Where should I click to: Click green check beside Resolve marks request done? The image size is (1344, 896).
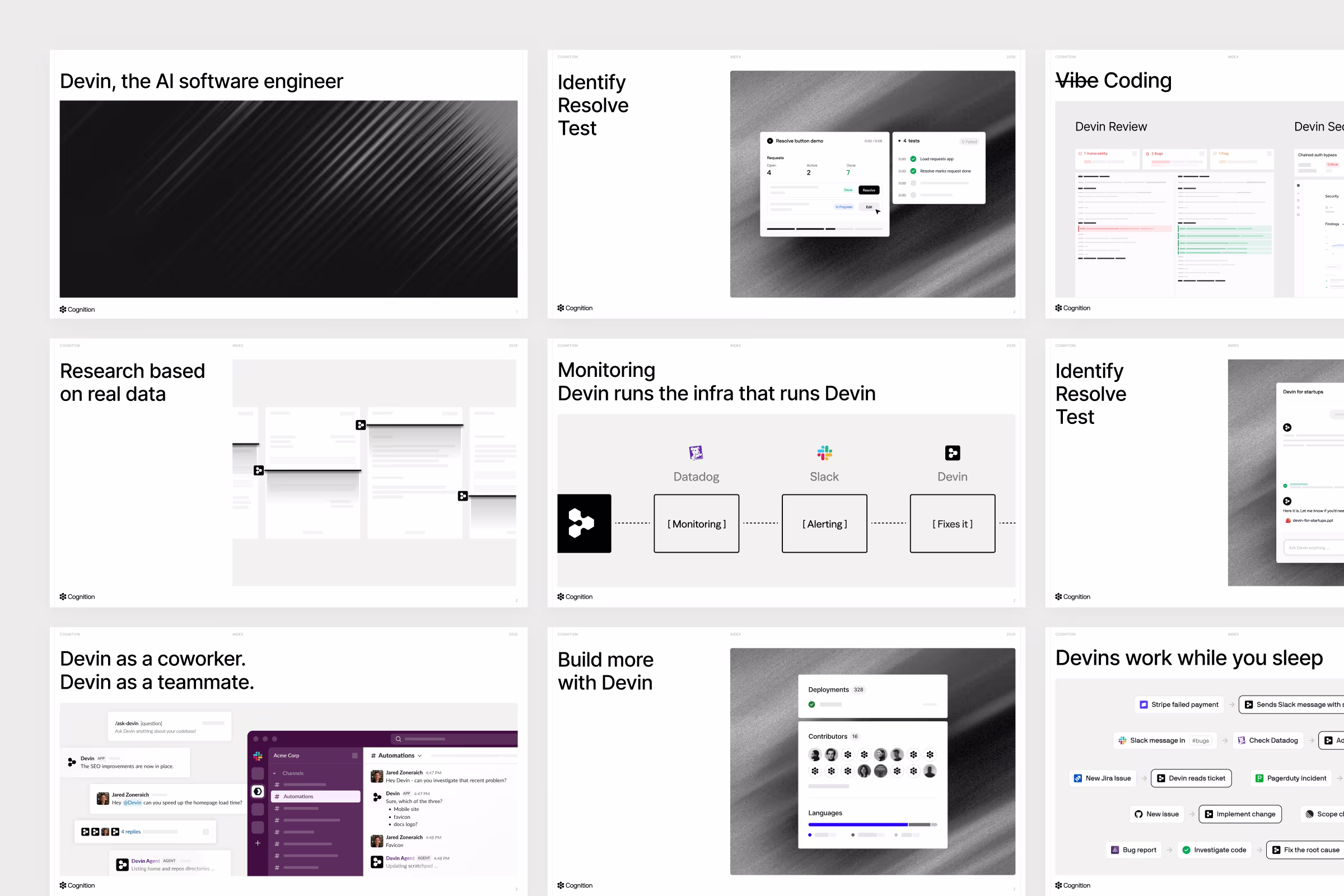click(x=913, y=171)
